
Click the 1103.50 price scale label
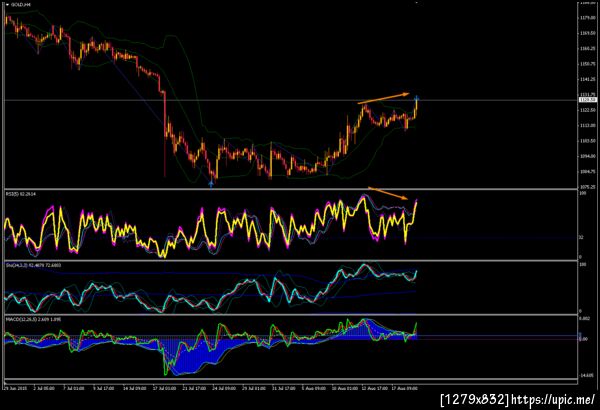pyautogui.click(x=587, y=141)
